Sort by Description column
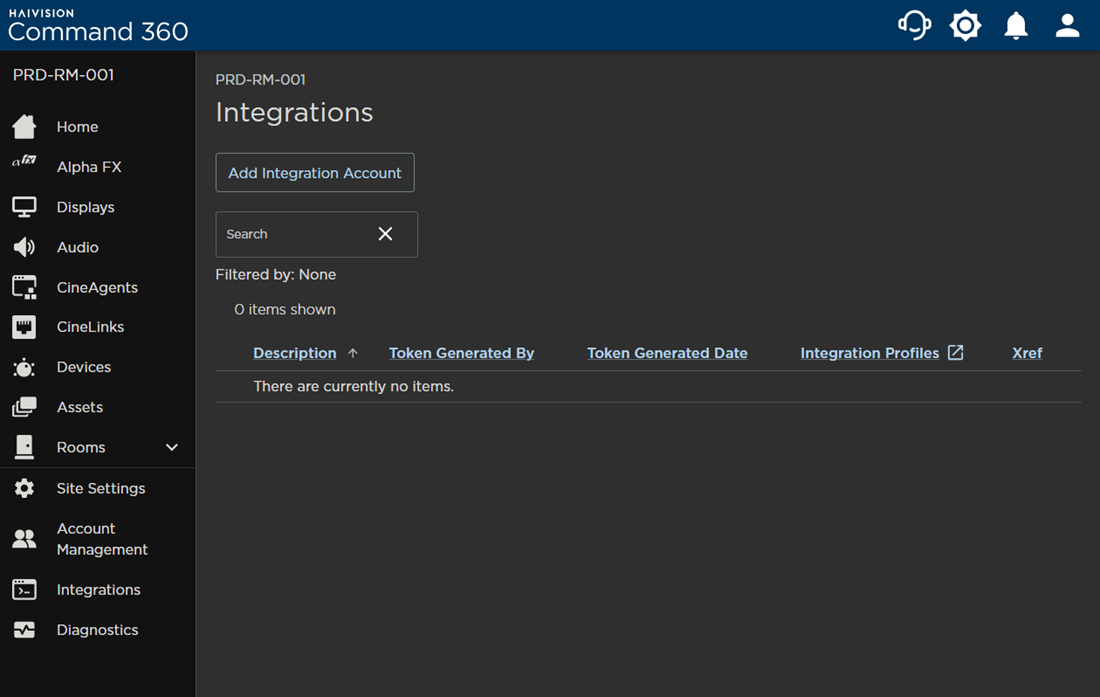Viewport: 1100px width, 697px height. pyautogui.click(x=295, y=353)
